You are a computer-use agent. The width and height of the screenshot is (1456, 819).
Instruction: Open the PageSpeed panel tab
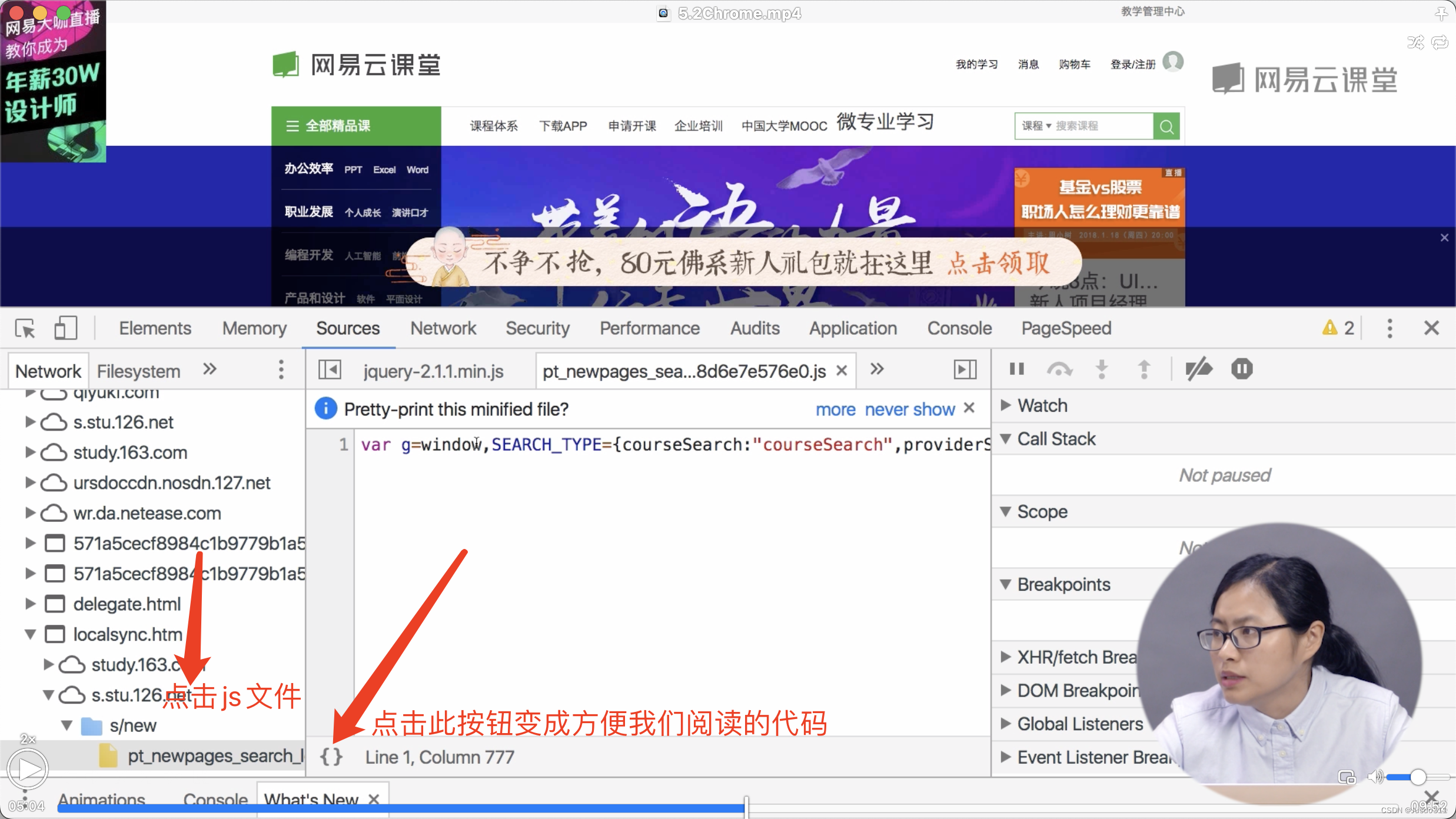pos(1066,328)
